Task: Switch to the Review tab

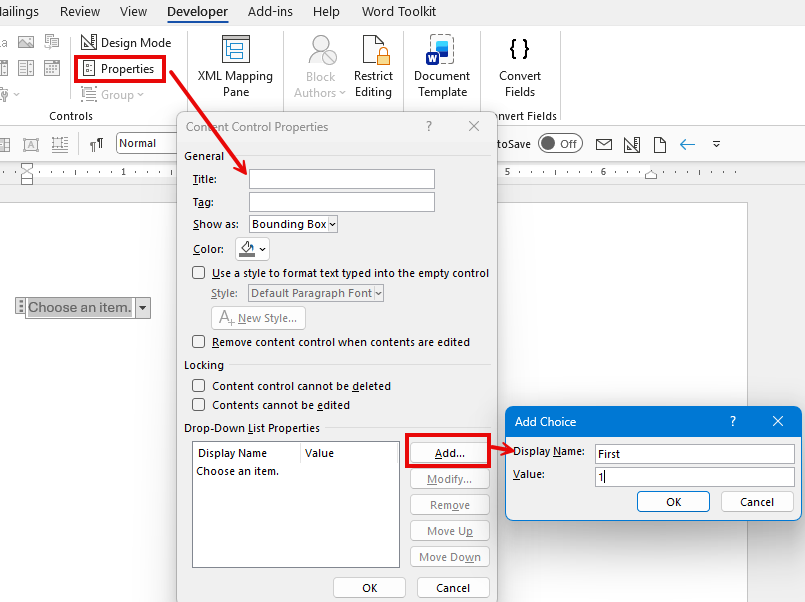Action: [x=80, y=11]
